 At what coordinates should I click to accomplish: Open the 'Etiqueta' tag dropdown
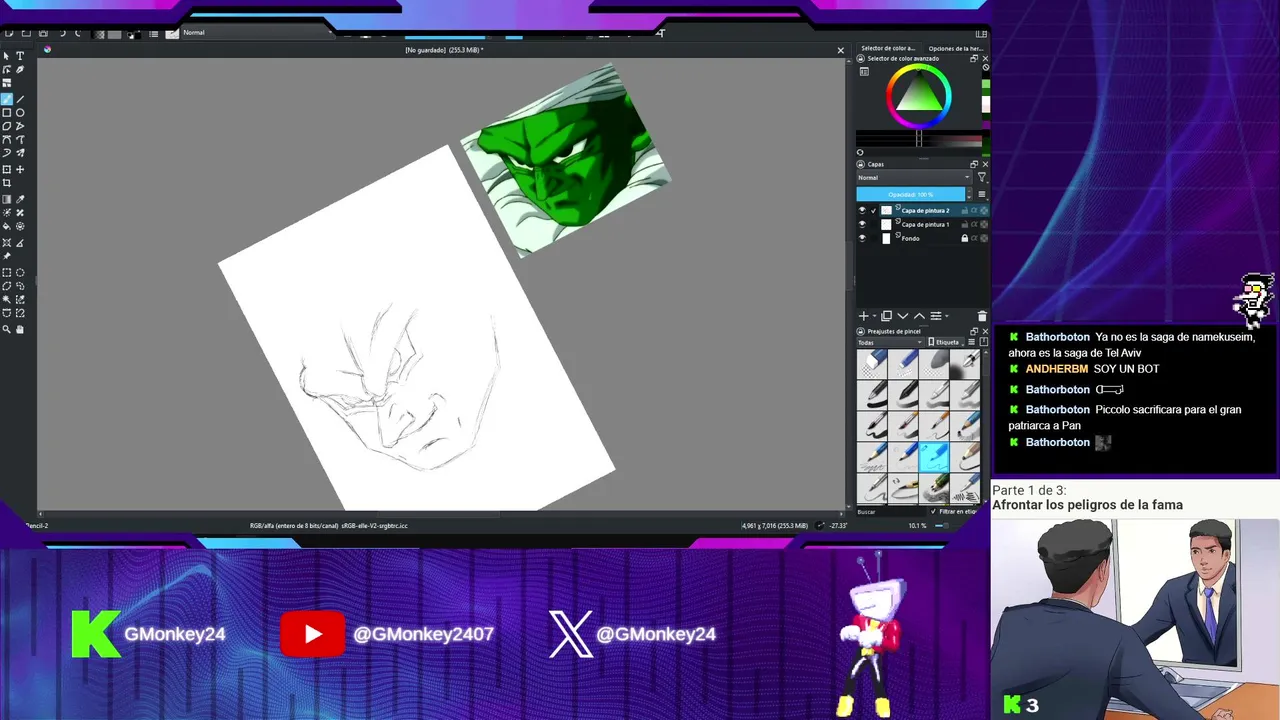tap(945, 342)
